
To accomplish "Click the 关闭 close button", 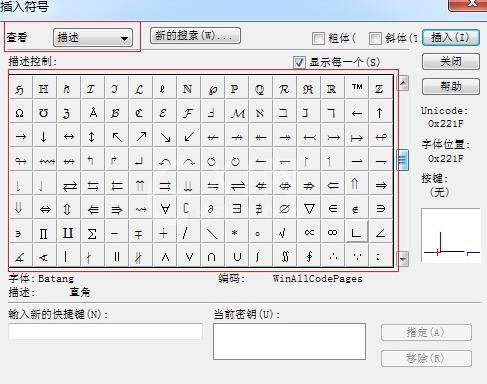I will coord(451,61).
